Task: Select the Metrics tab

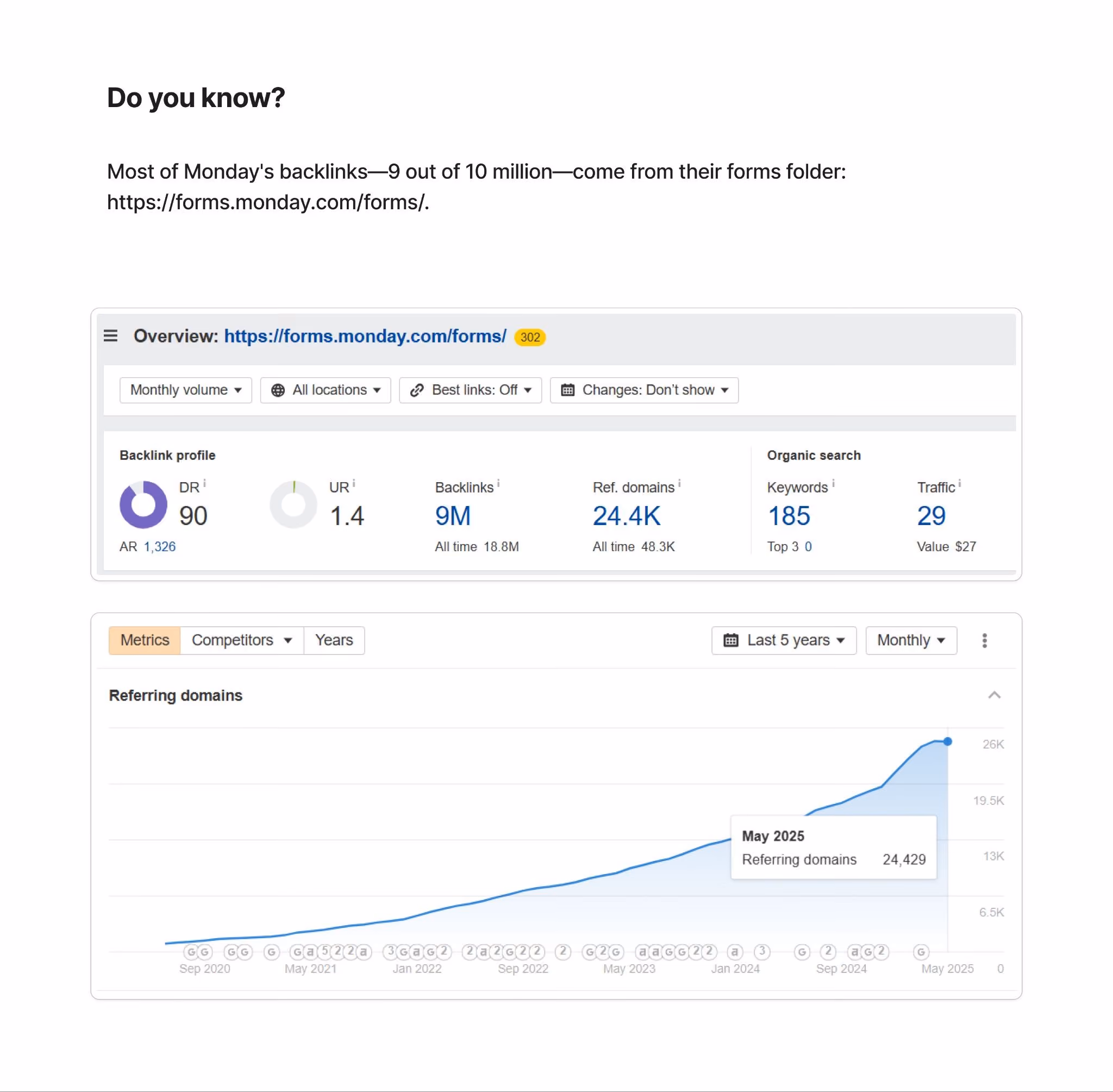Action: click(145, 640)
